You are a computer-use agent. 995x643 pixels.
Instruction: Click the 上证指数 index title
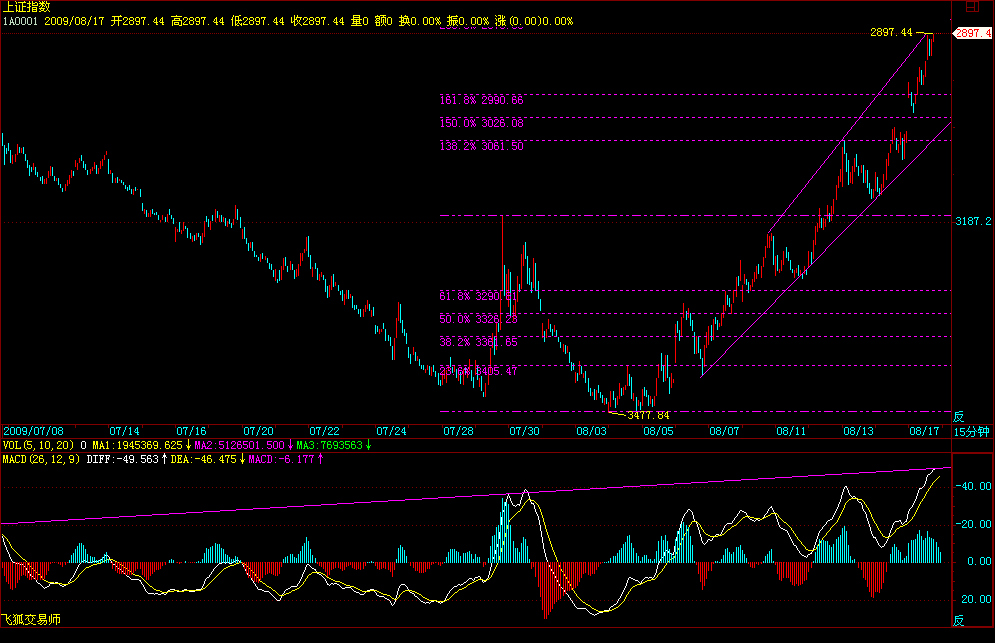[26, 6]
